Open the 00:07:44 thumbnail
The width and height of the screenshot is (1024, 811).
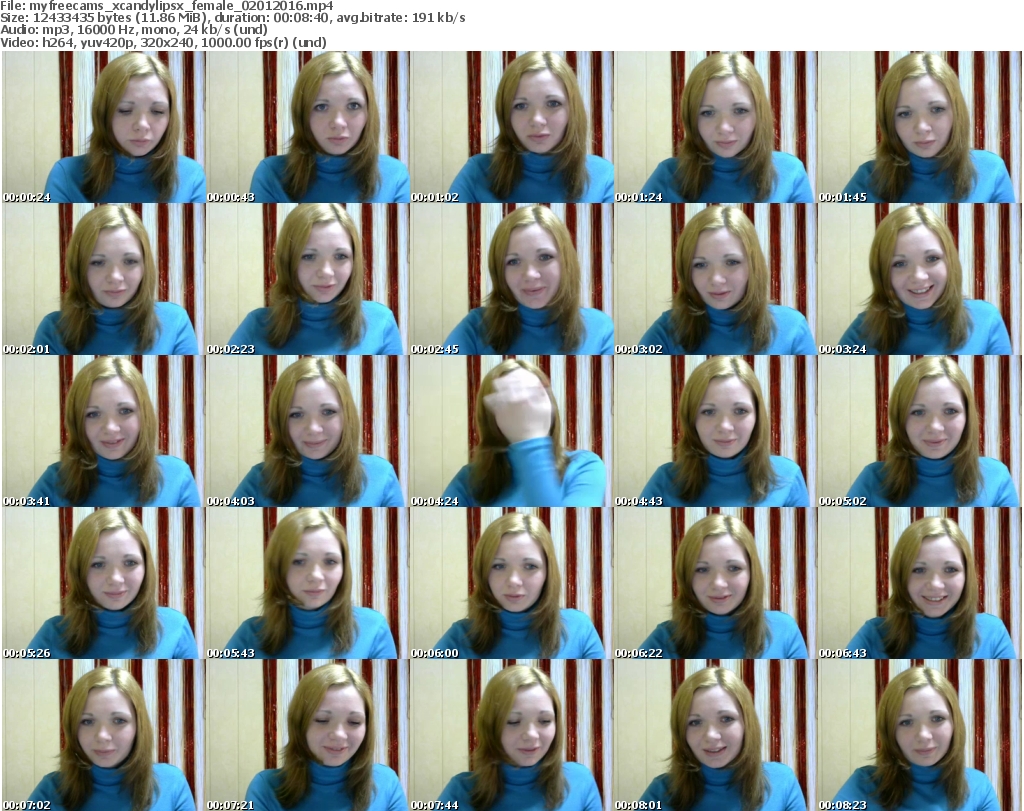coord(511,735)
